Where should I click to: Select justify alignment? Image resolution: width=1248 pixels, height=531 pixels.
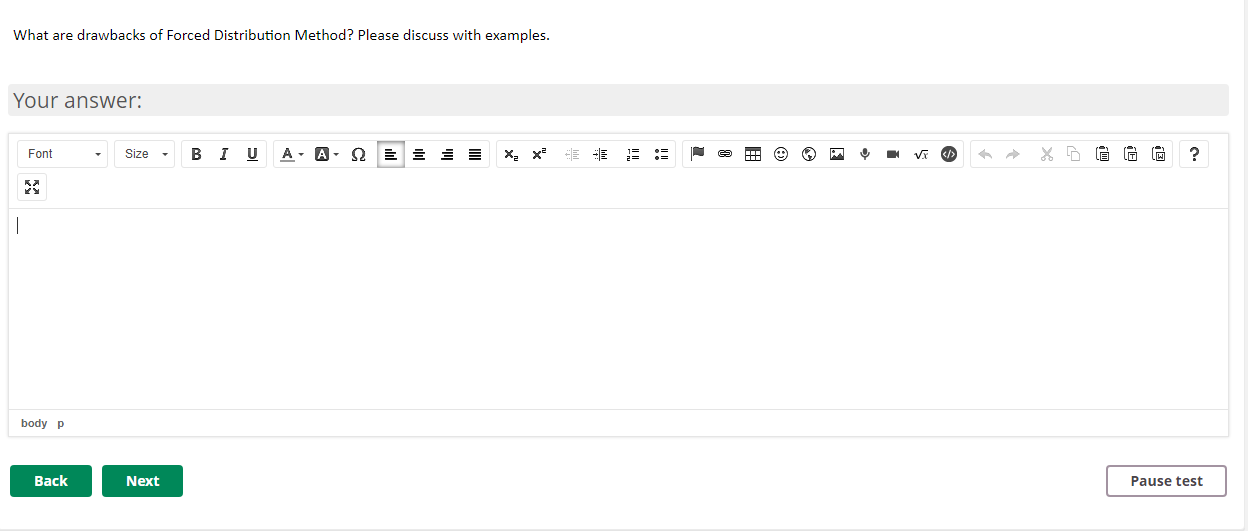475,154
